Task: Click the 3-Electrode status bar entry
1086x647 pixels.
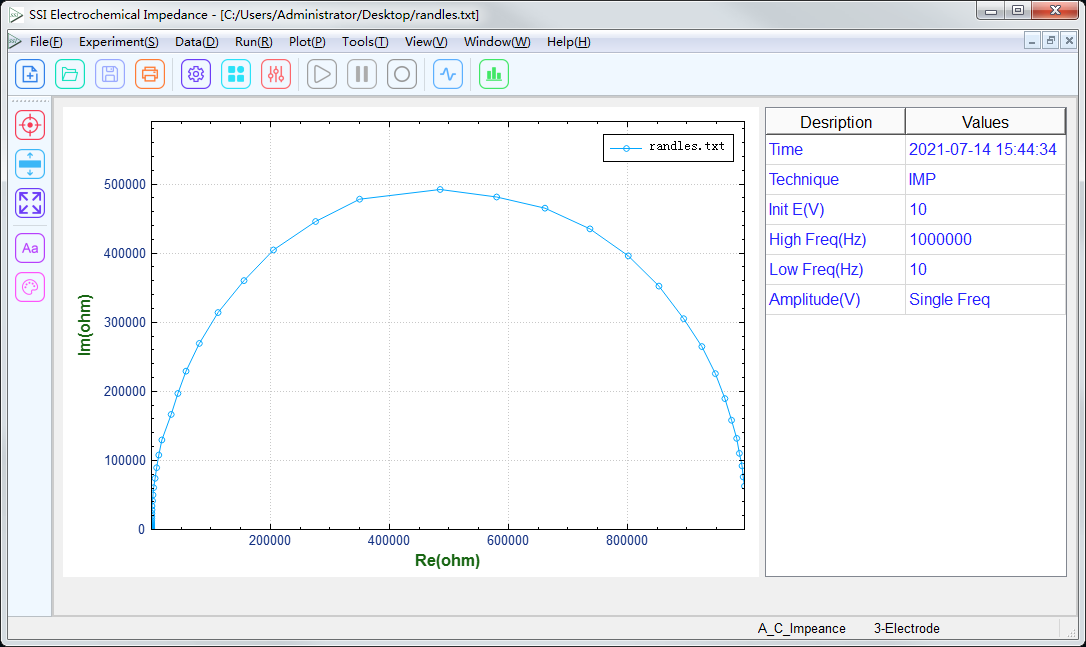Action: pos(907,628)
